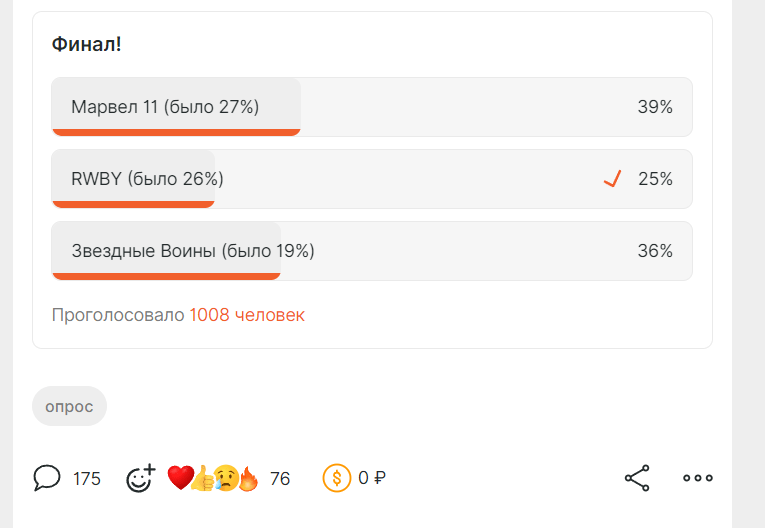Click the 36% result for Звездные Воины

click(x=655, y=251)
